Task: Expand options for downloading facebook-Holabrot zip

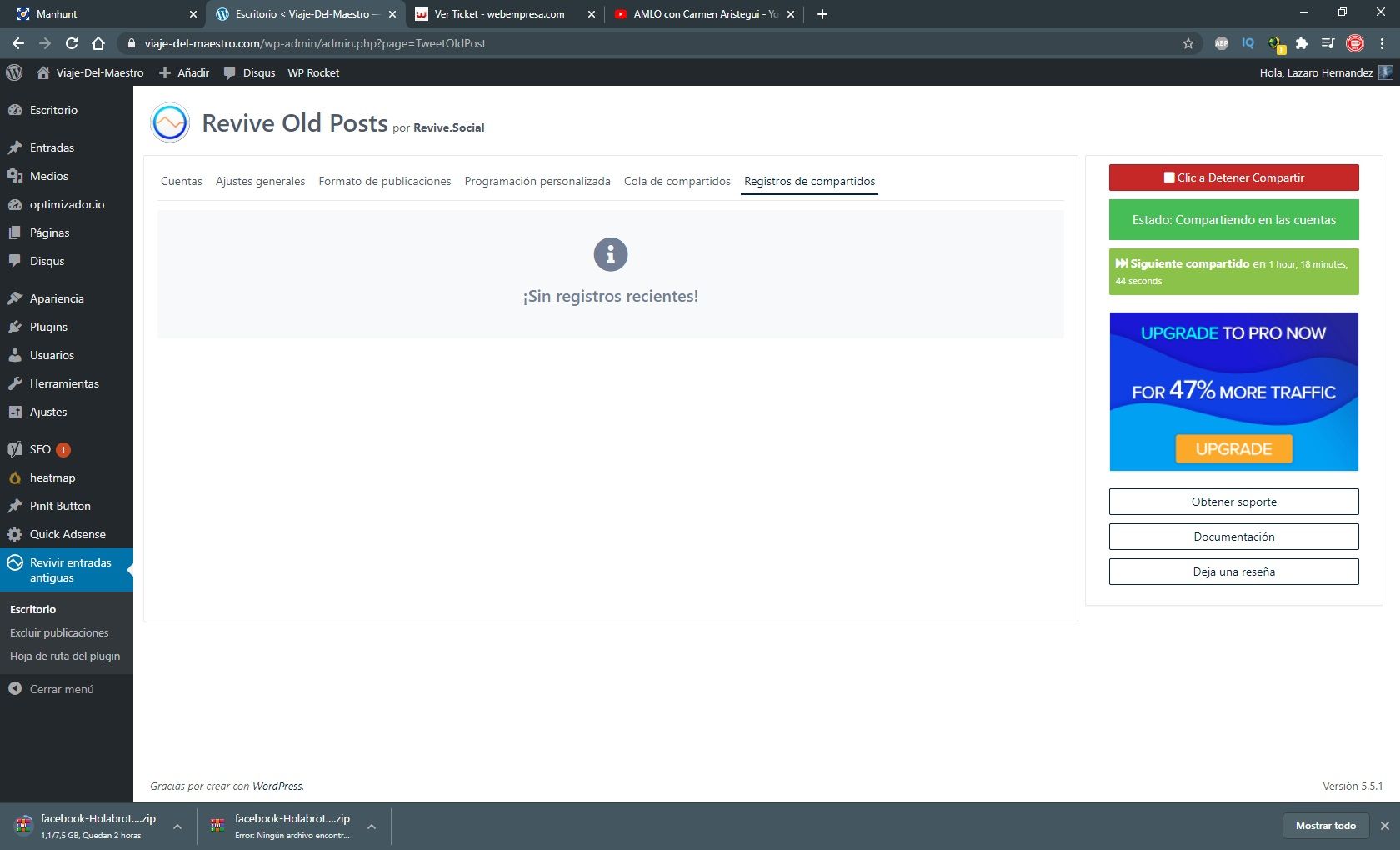Action: point(177,827)
